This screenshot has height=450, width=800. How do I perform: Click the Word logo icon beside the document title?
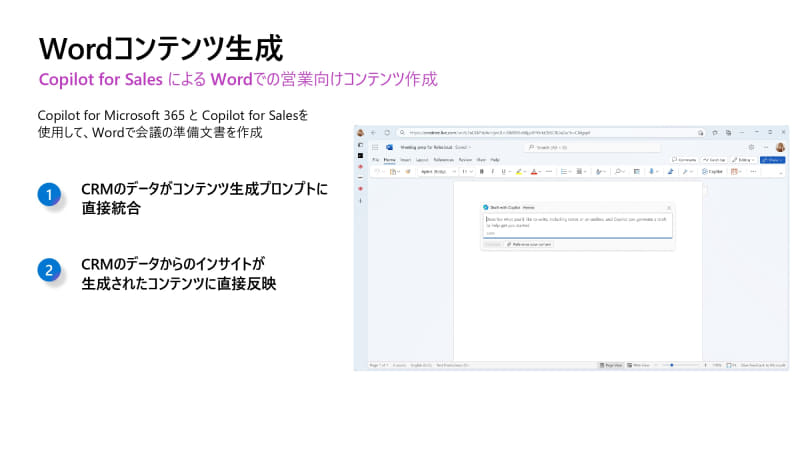tap(389, 147)
